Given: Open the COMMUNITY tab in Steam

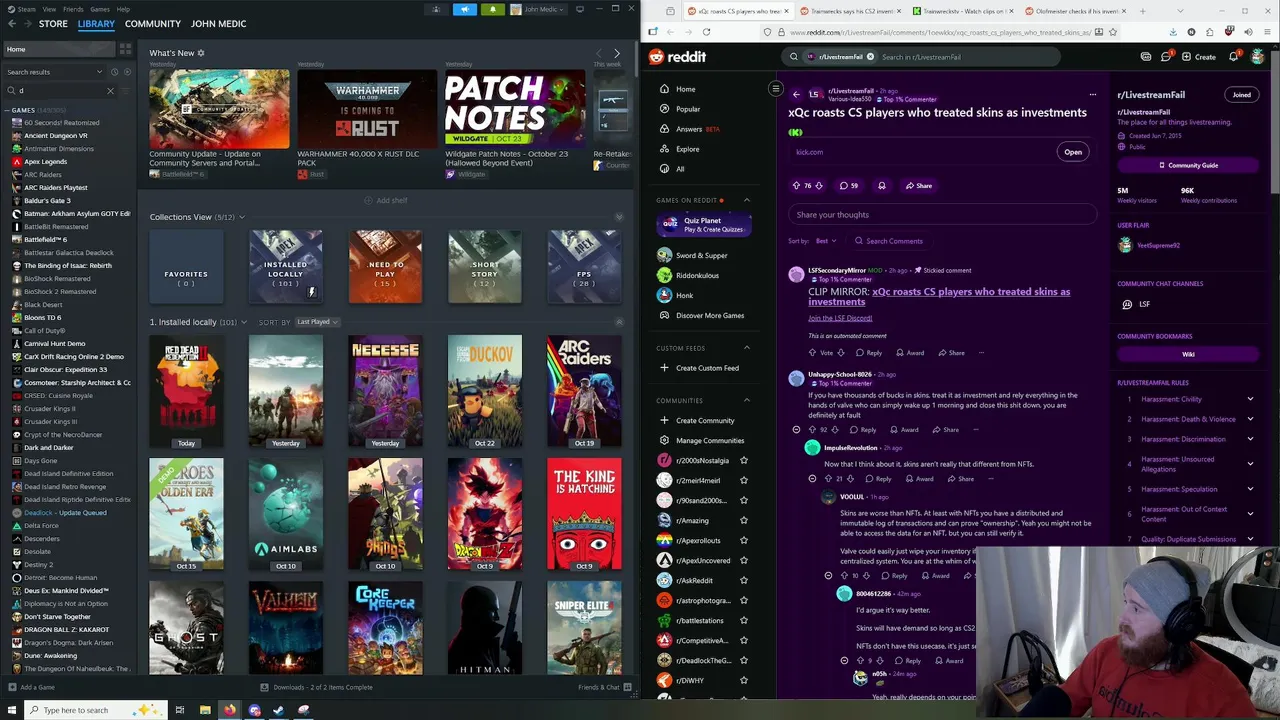Looking at the screenshot, I should point(153,24).
